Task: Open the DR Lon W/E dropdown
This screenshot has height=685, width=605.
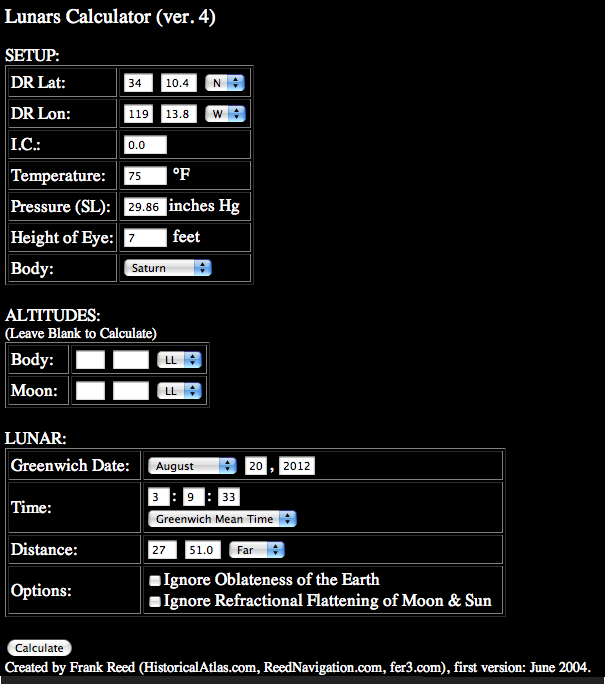Action: [x=225, y=114]
